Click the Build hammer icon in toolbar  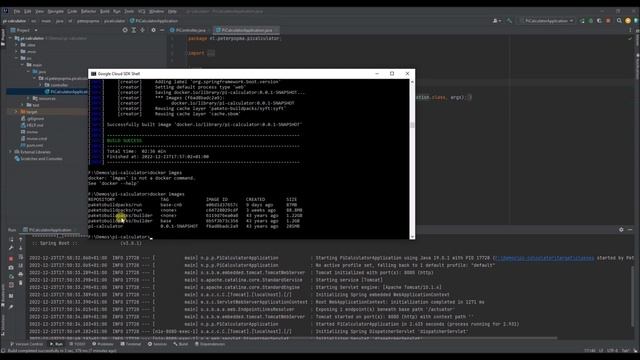(x=509, y=21)
